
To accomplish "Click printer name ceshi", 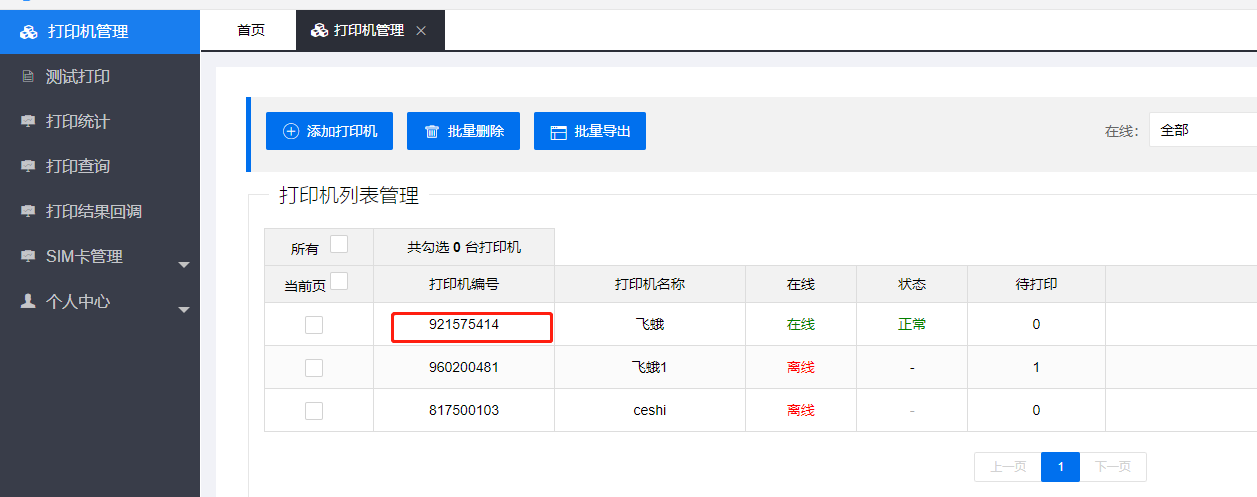I will click(x=650, y=410).
